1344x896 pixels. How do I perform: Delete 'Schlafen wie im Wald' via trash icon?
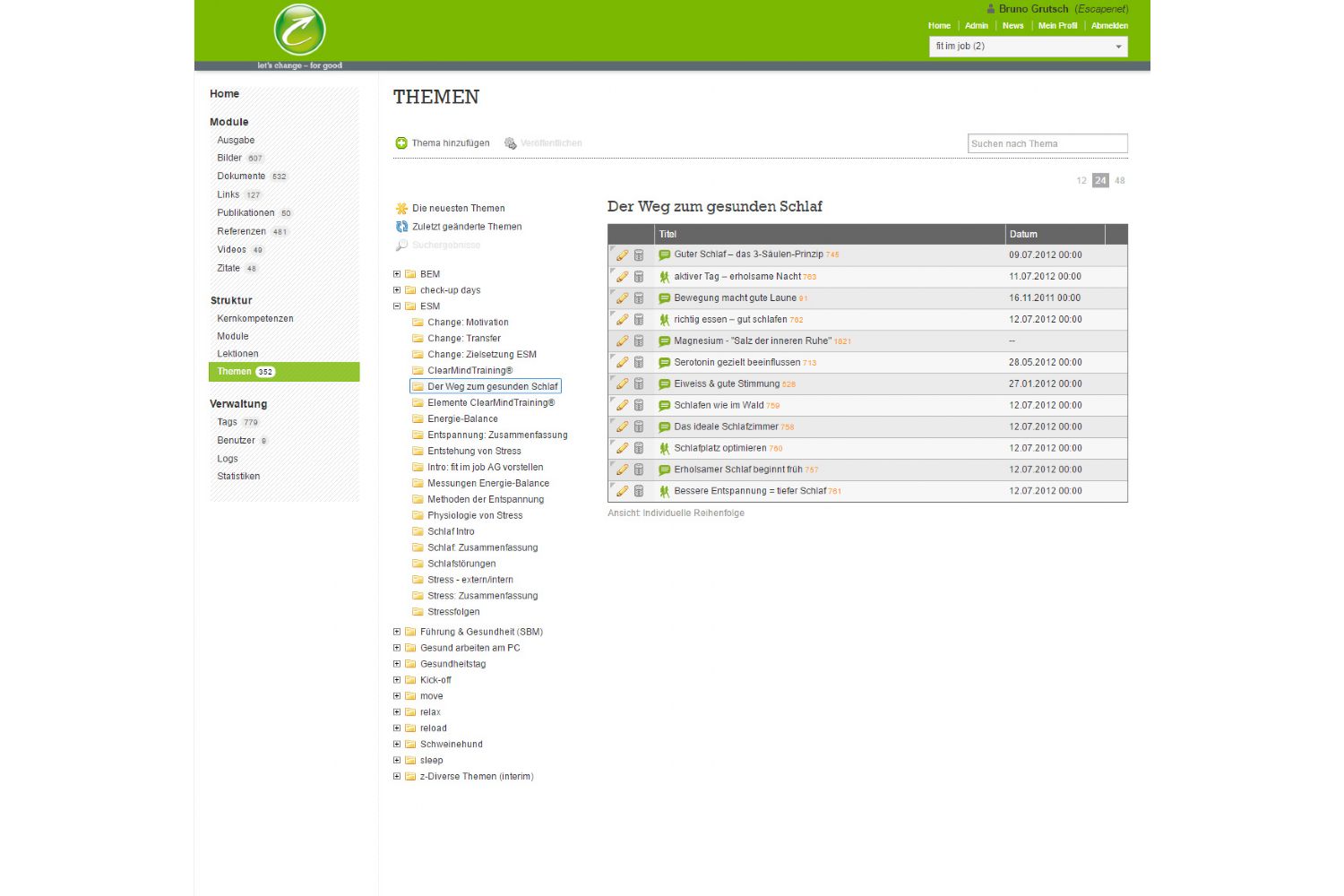pyautogui.click(x=639, y=406)
